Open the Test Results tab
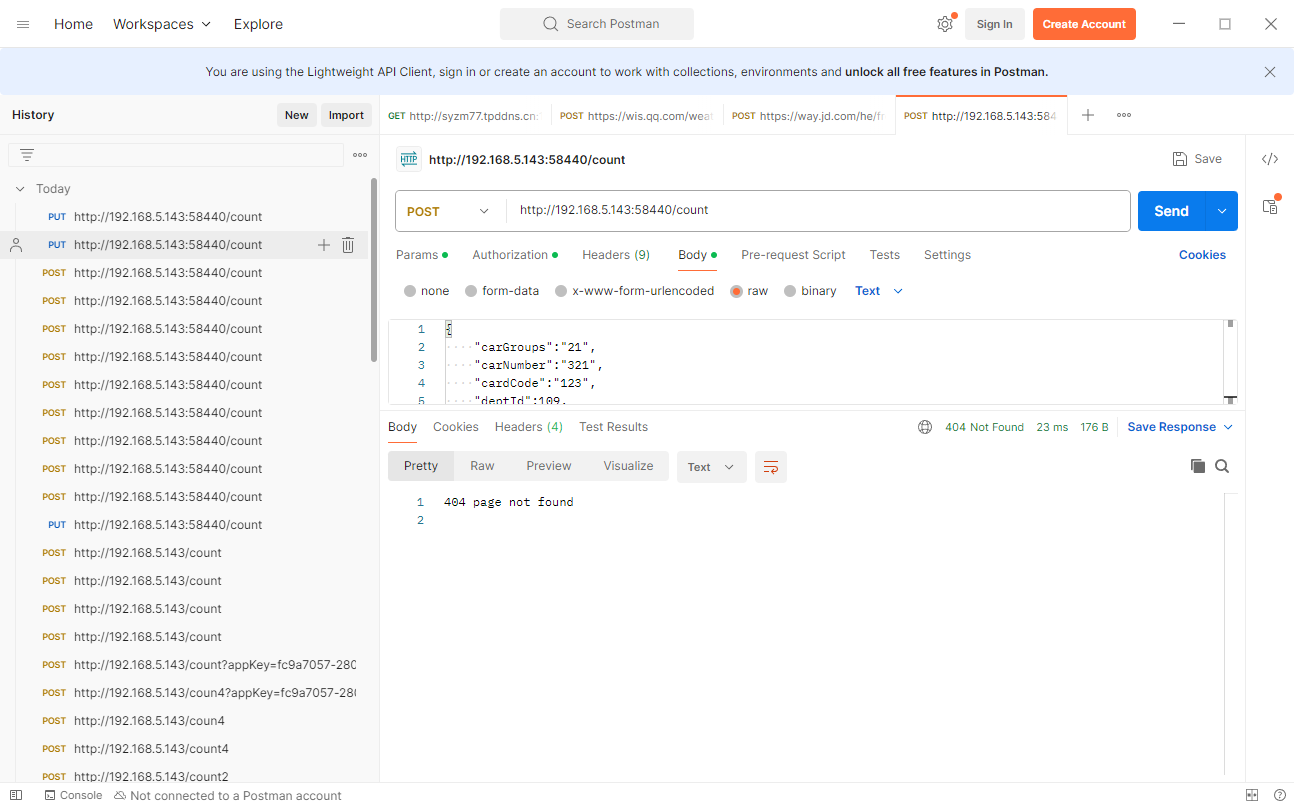Viewport: 1294px width, 807px height. [x=613, y=427]
